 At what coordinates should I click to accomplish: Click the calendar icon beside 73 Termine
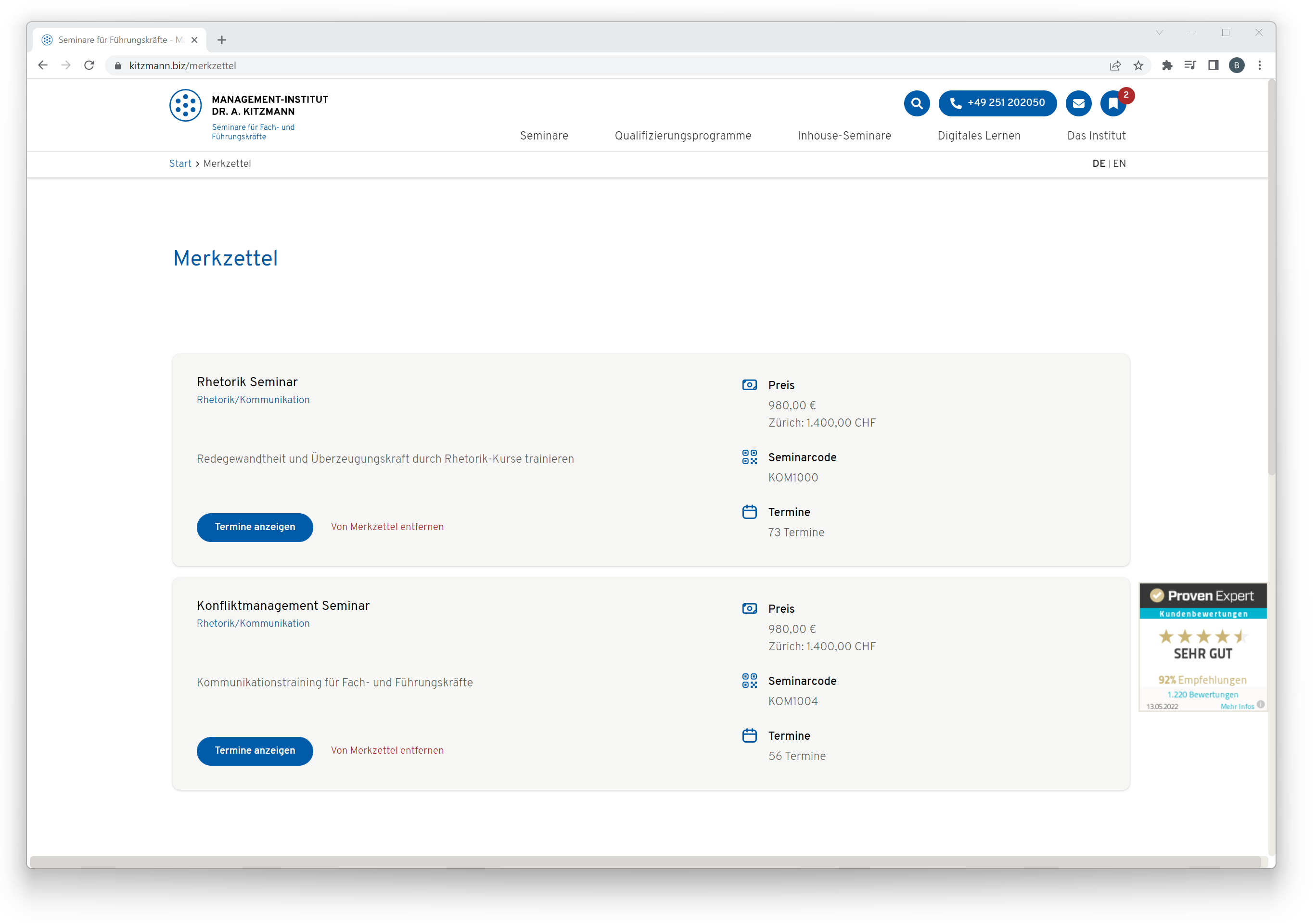pyautogui.click(x=749, y=512)
